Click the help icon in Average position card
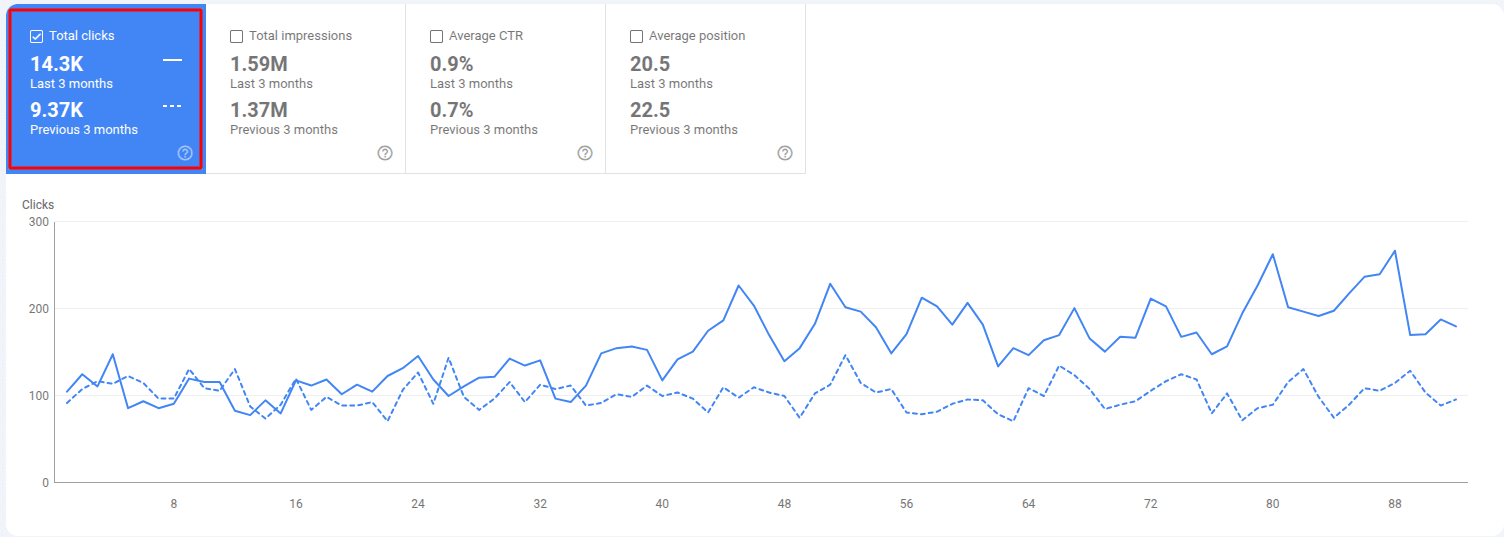1504x537 pixels. [785, 153]
